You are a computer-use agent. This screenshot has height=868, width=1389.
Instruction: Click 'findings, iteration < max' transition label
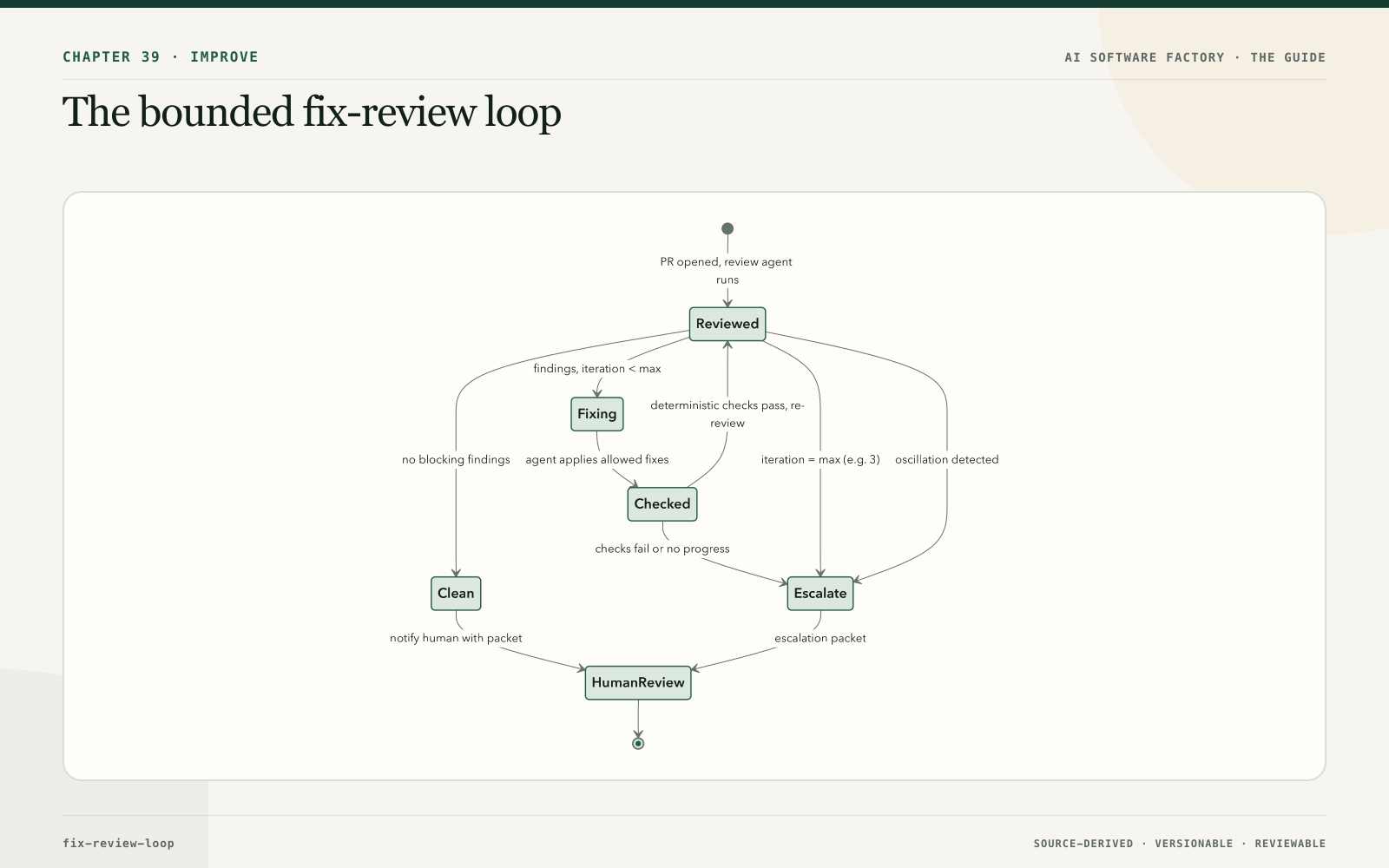coord(597,369)
